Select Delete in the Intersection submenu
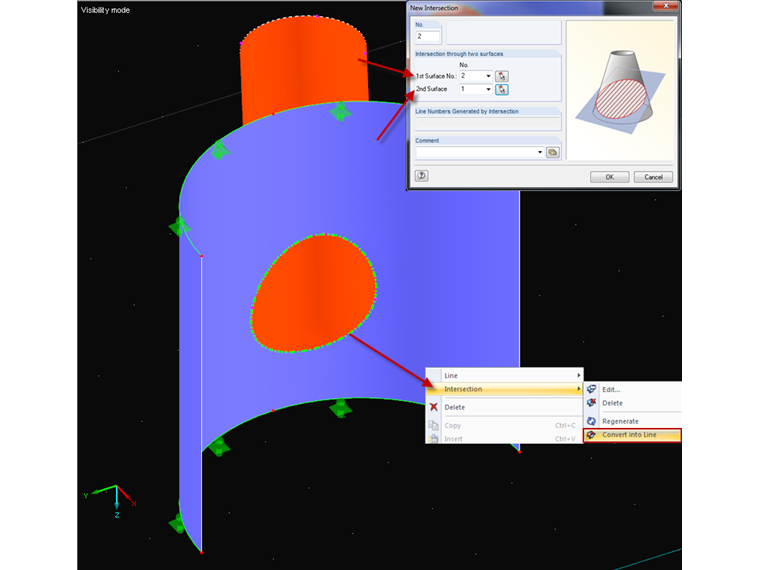This screenshot has width=760, height=570. 633,403
